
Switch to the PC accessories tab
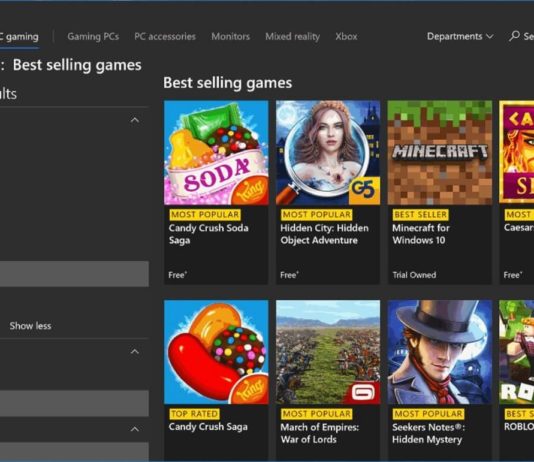165,36
